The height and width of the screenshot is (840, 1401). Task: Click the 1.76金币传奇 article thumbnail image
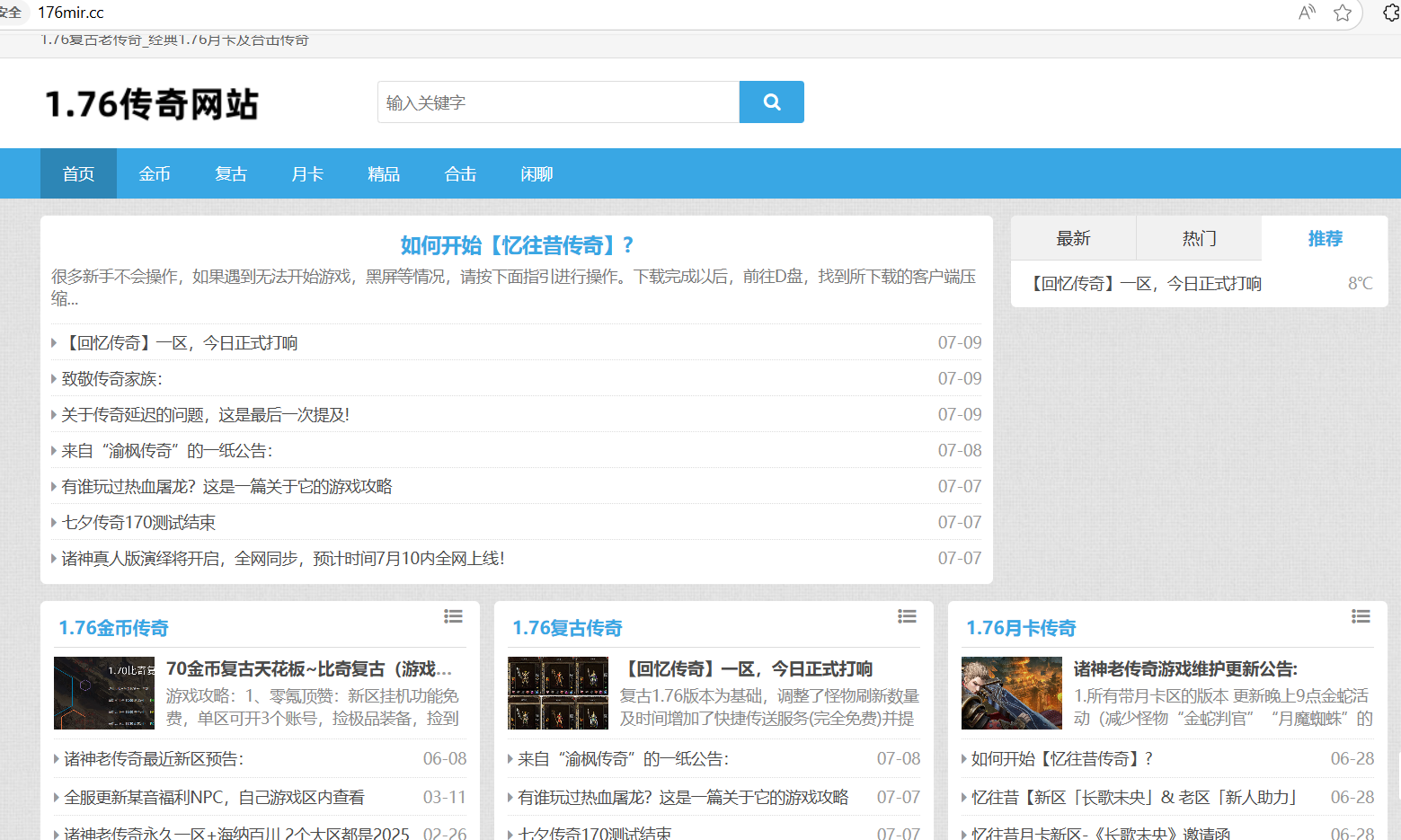pyautogui.click(x=104, y=693)
